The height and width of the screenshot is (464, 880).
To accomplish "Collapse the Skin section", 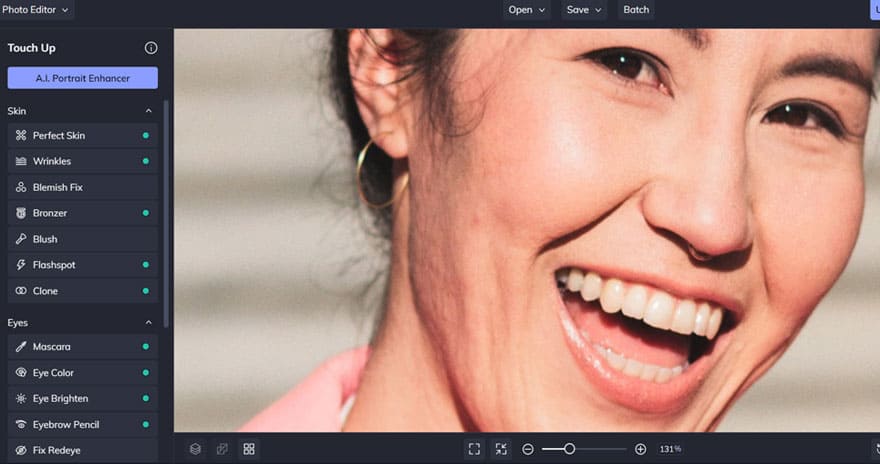I will pyautogui.click(x=149, y=111).
